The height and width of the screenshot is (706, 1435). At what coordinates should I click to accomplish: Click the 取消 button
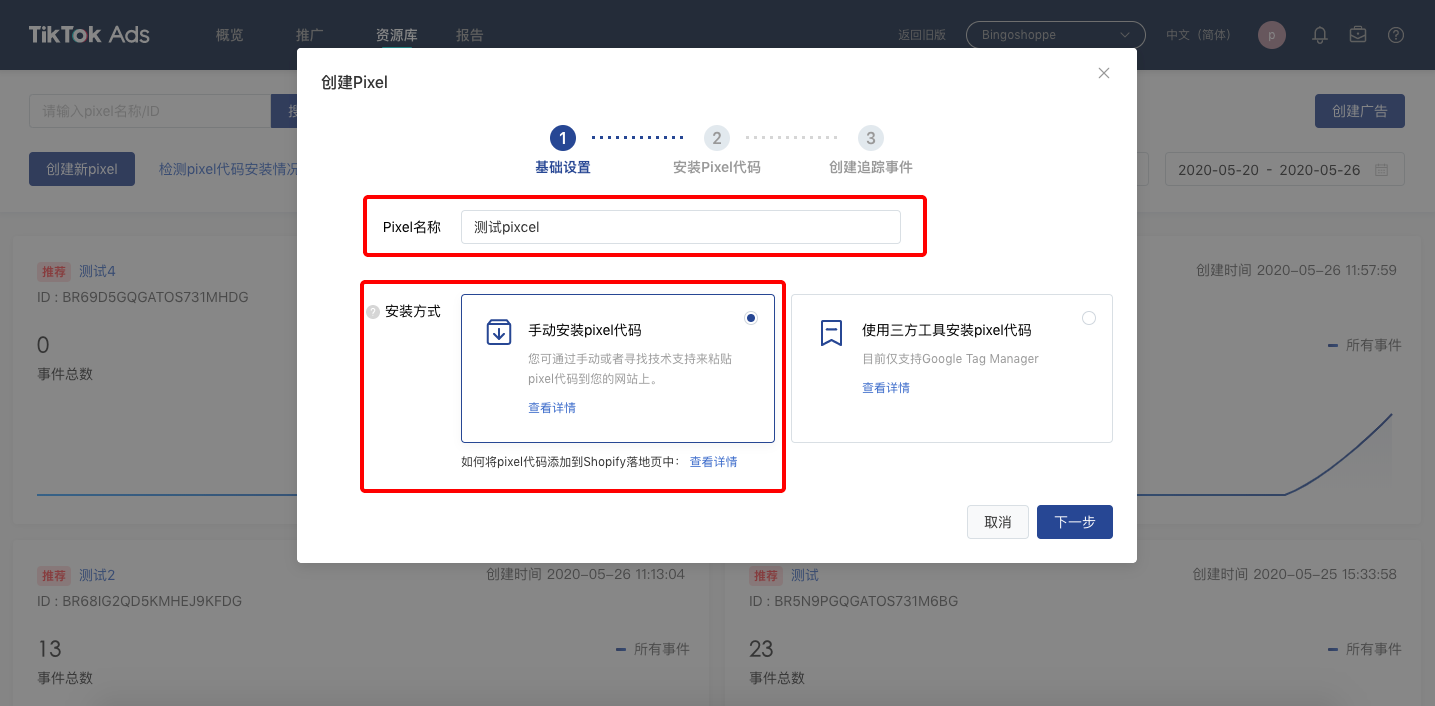tap(997, 522)
